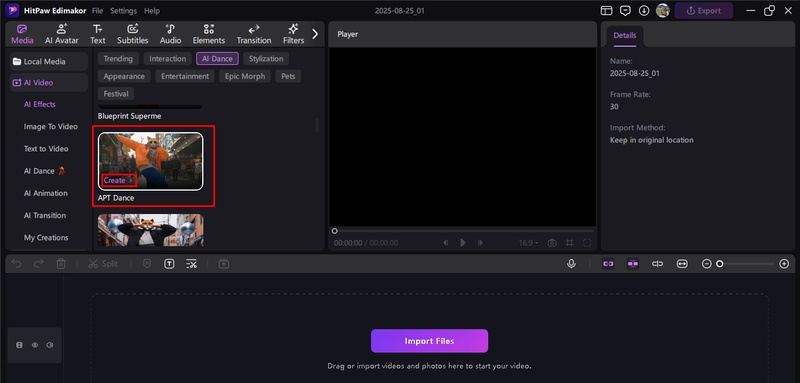Open the Filters panel
Image resolution: width=800 pixels, height=383 pixels.
coord(293,34)
